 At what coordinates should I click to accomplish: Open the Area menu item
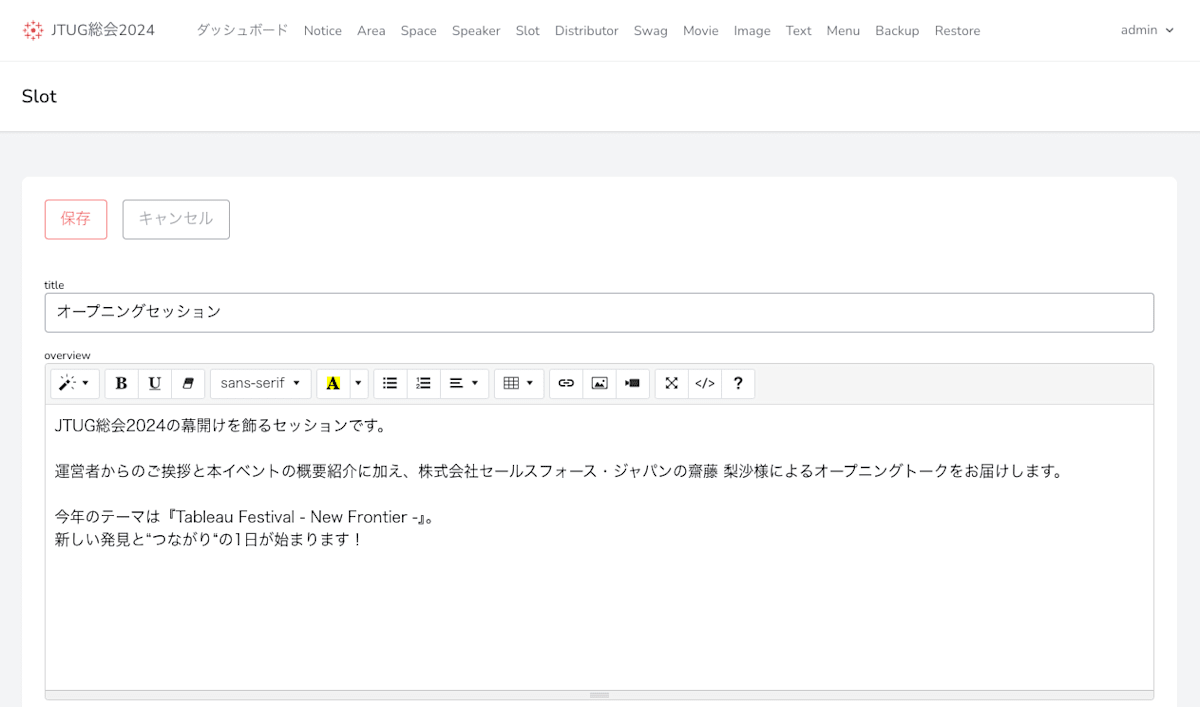(371, 30)
